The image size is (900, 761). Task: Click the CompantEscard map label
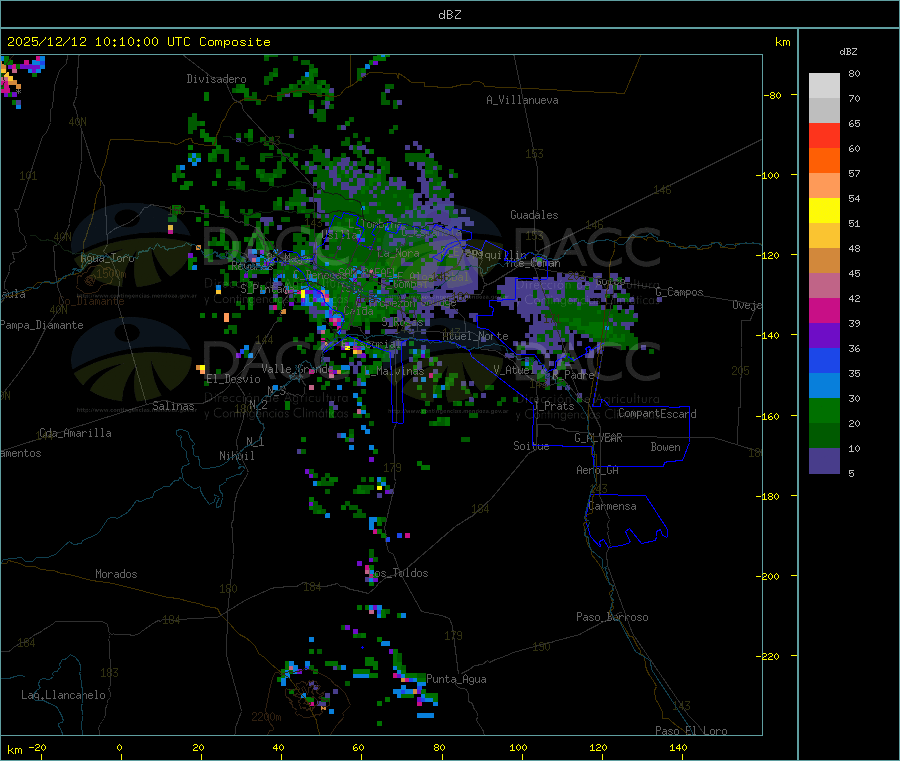click(657, 414)
